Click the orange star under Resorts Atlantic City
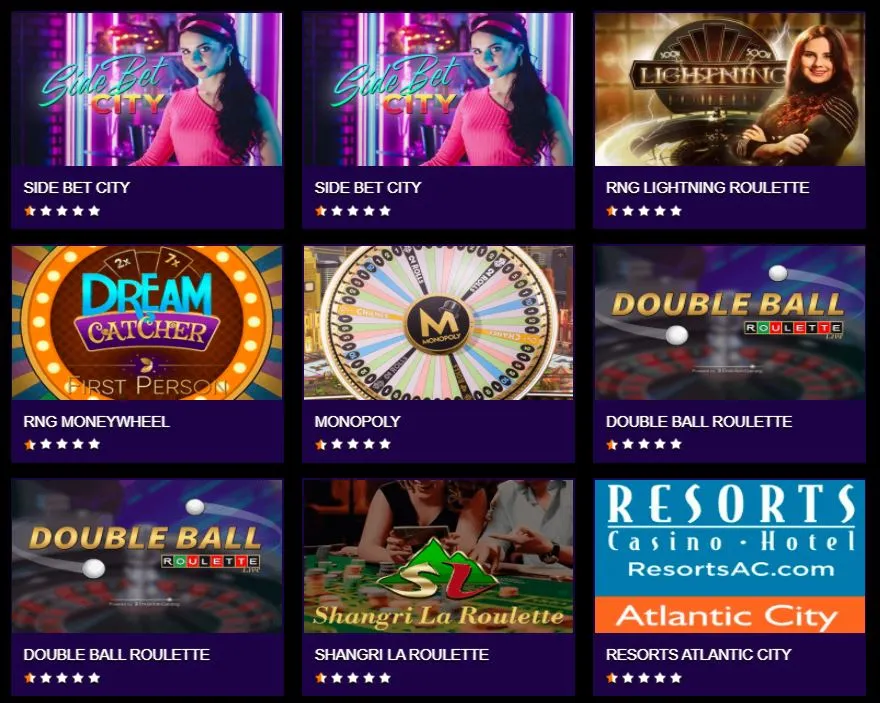Viewport: 880px width, 703px height. (x=612, y=678)
